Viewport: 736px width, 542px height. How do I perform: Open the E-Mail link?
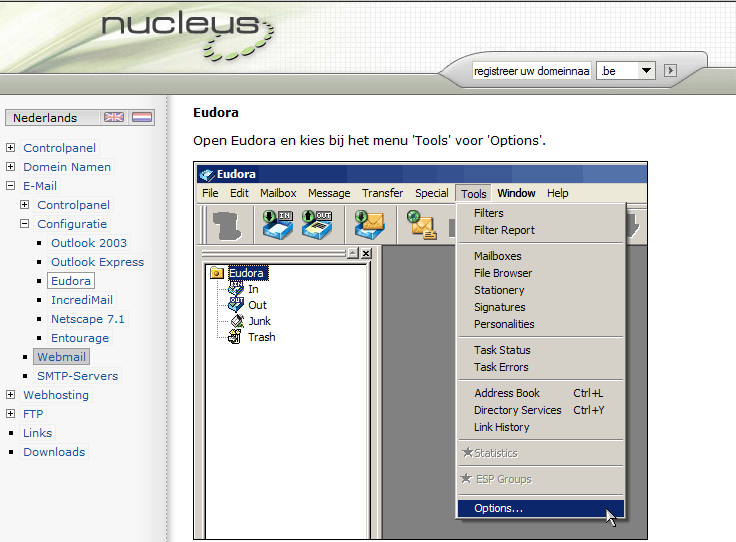pos(40,186)
